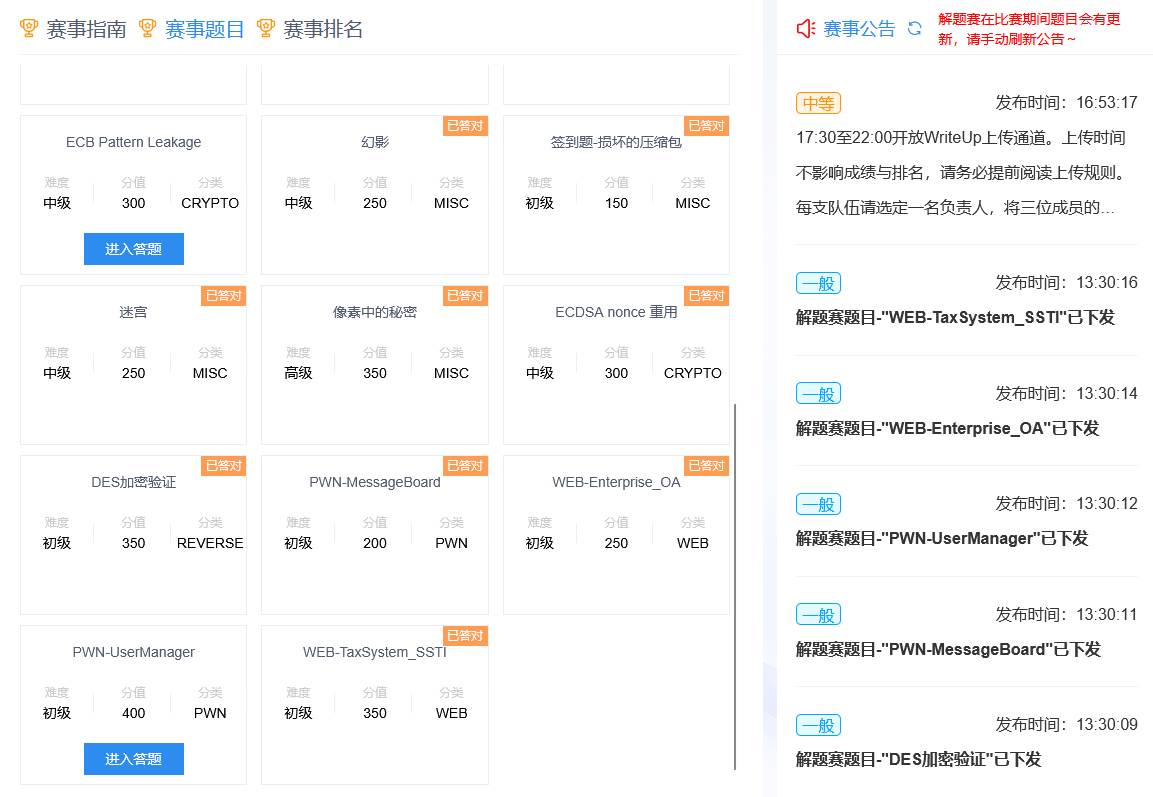Screen dimensions: 1153x797
Task: Click 一般 tag at 13:30:09 announcement
Action: click(x=818, y=725)
